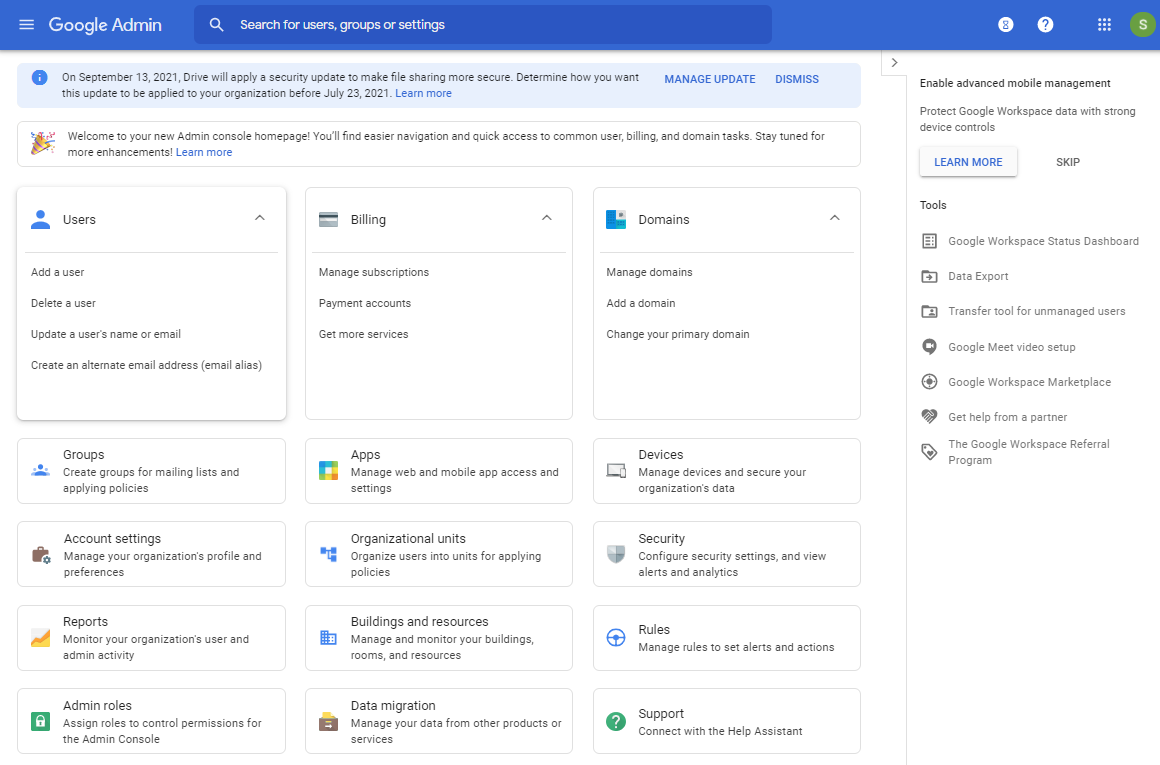Collapse the Users card
Screen dimensions: 1160x765
click(260, 218)
